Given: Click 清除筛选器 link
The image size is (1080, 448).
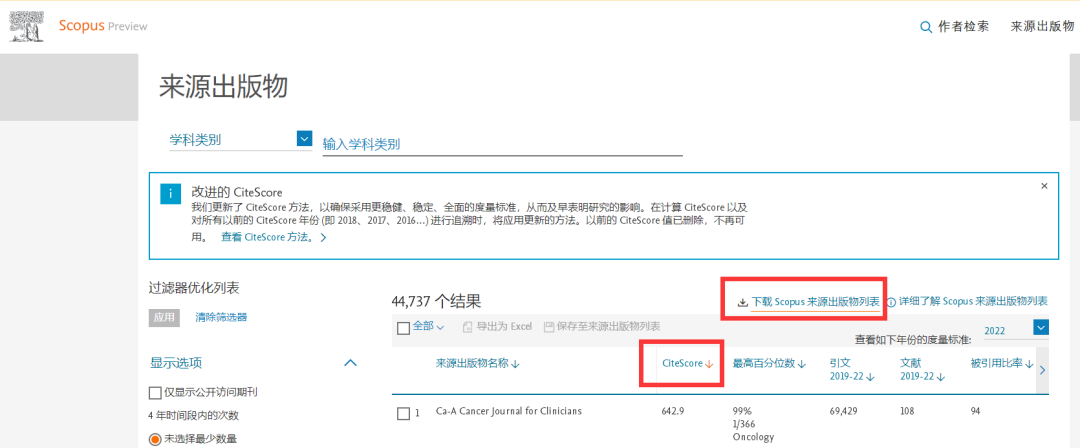Looking at the screenshot, I should pyautogui.click(x=221, y=317).
